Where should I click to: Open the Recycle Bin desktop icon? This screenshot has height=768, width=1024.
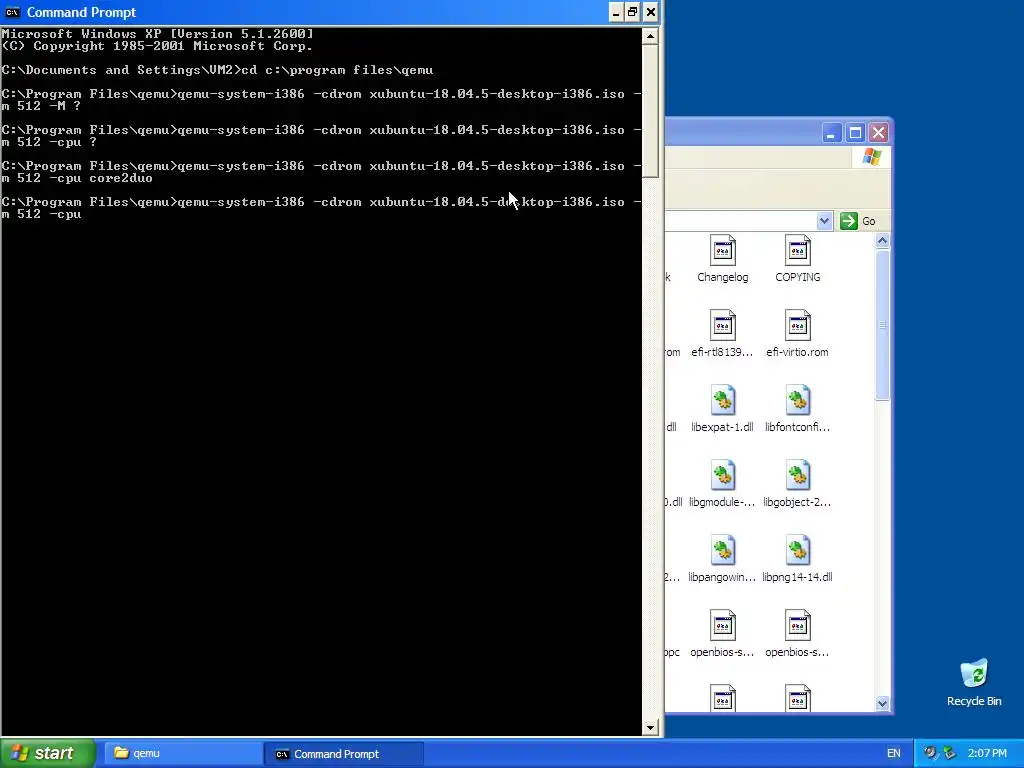pos(974,674)
